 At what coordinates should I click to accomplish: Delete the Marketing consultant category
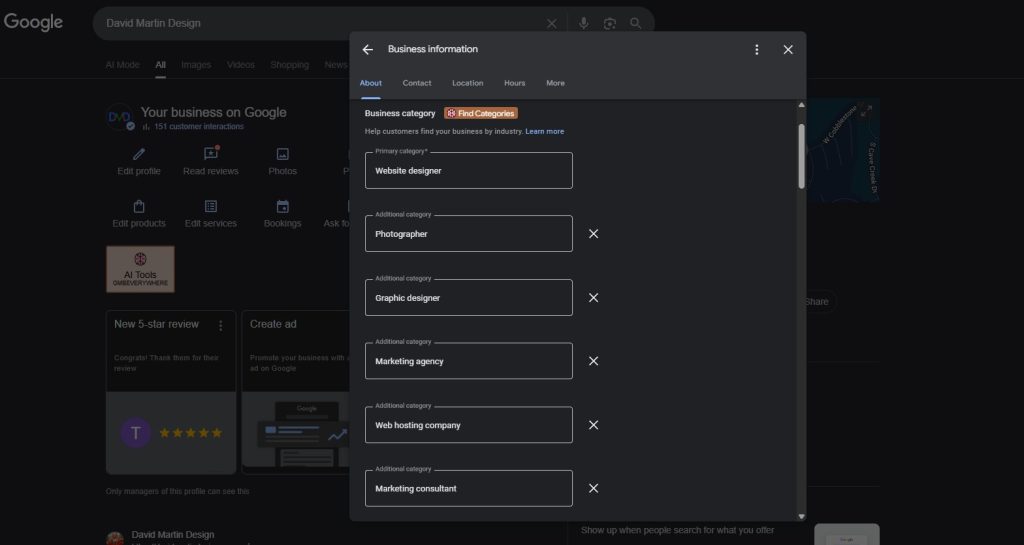point(593,488)
